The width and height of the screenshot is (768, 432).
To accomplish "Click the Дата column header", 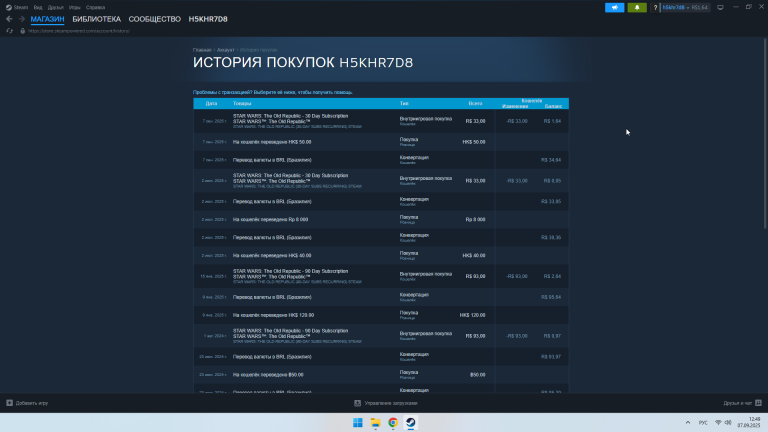I will pyautogui.click(x=211, y=103).
